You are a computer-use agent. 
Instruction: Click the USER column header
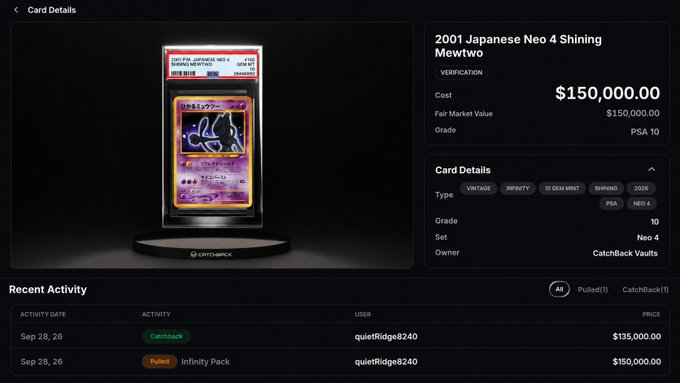363,314
